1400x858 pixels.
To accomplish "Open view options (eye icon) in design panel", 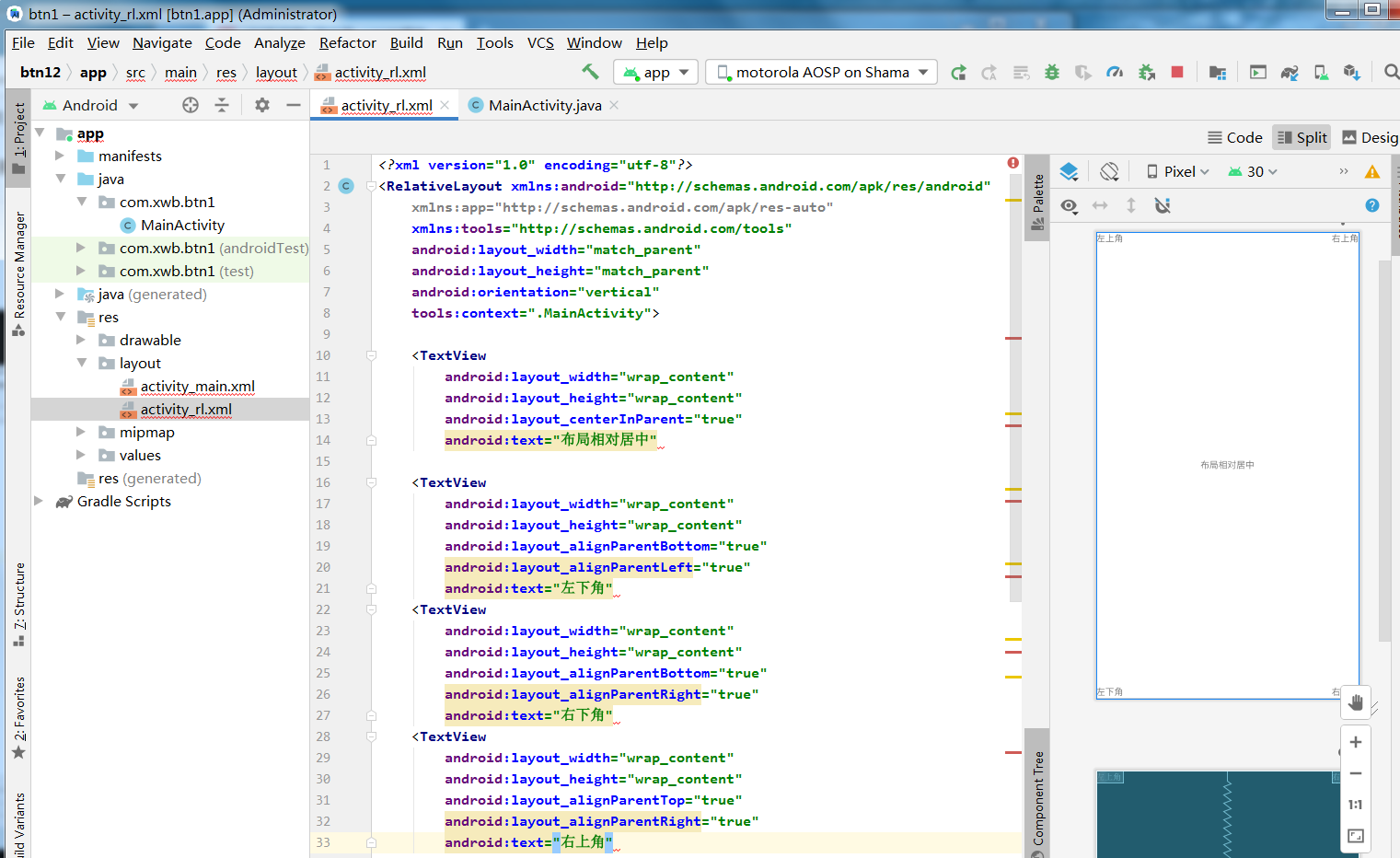I will click(x=1069, y=206).
